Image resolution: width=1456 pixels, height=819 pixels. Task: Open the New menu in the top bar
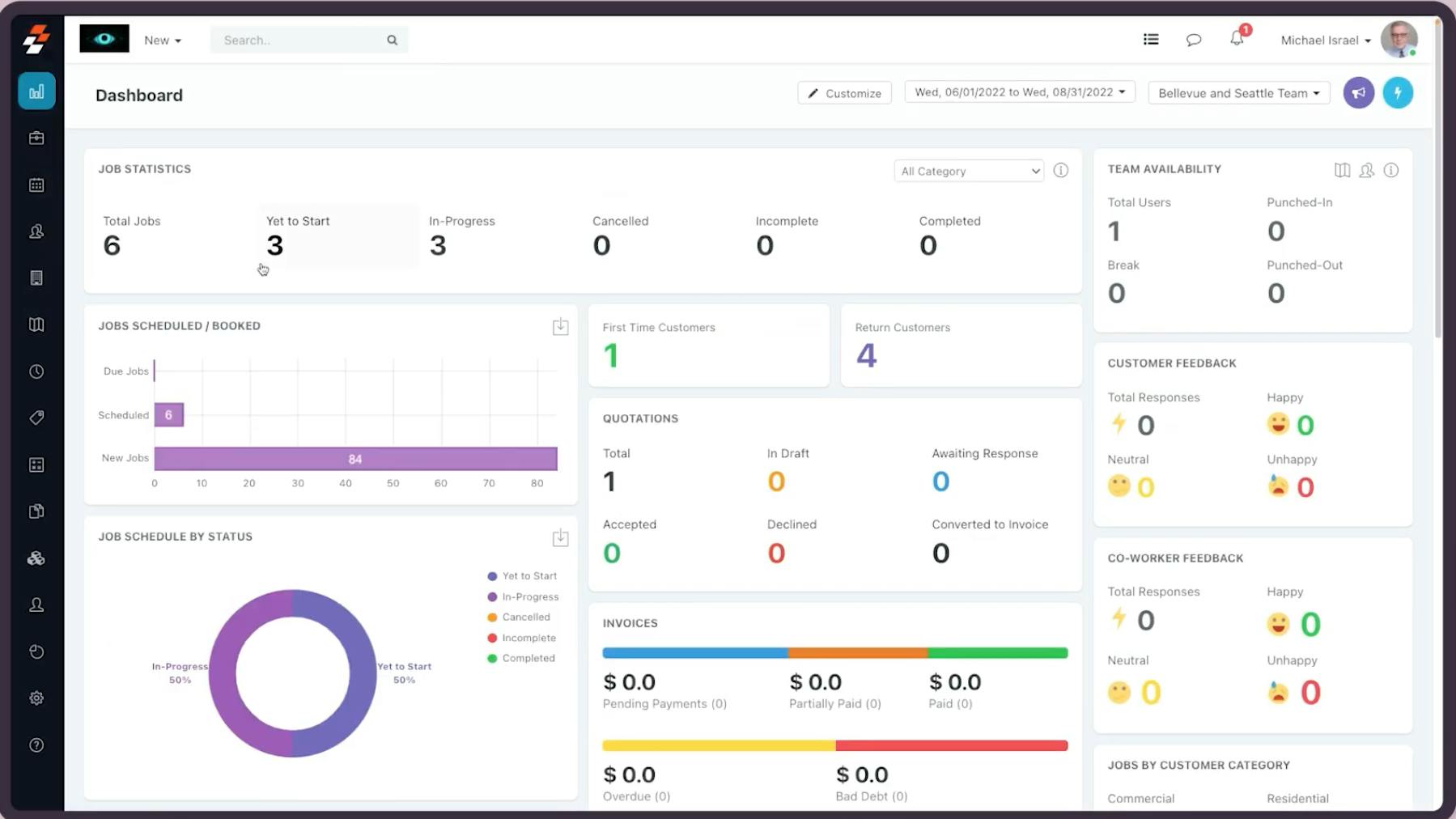(x=162, y=39)
